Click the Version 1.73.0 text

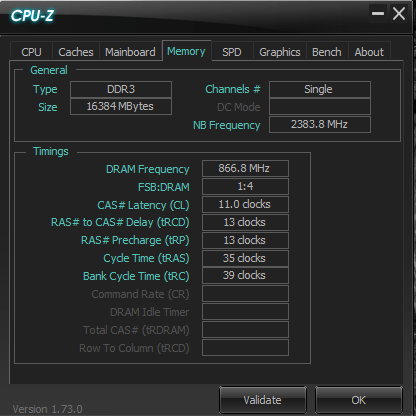(x=47, y=409)
